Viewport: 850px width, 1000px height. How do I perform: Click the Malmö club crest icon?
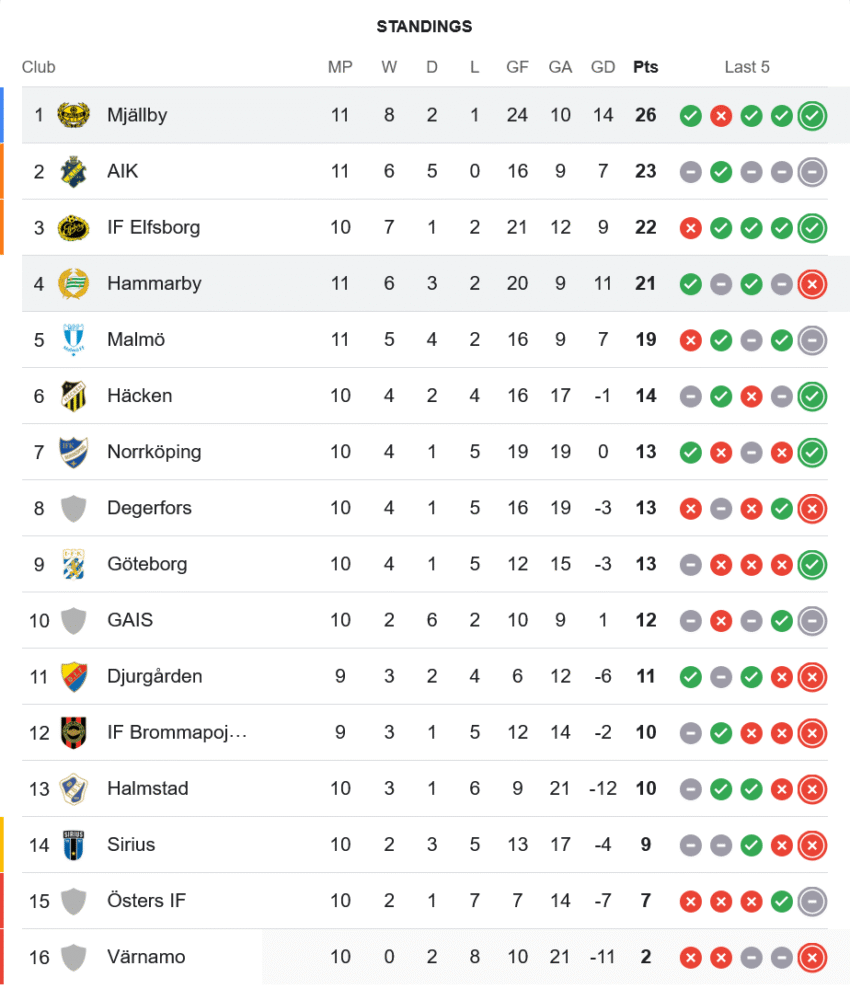point(73,339)
